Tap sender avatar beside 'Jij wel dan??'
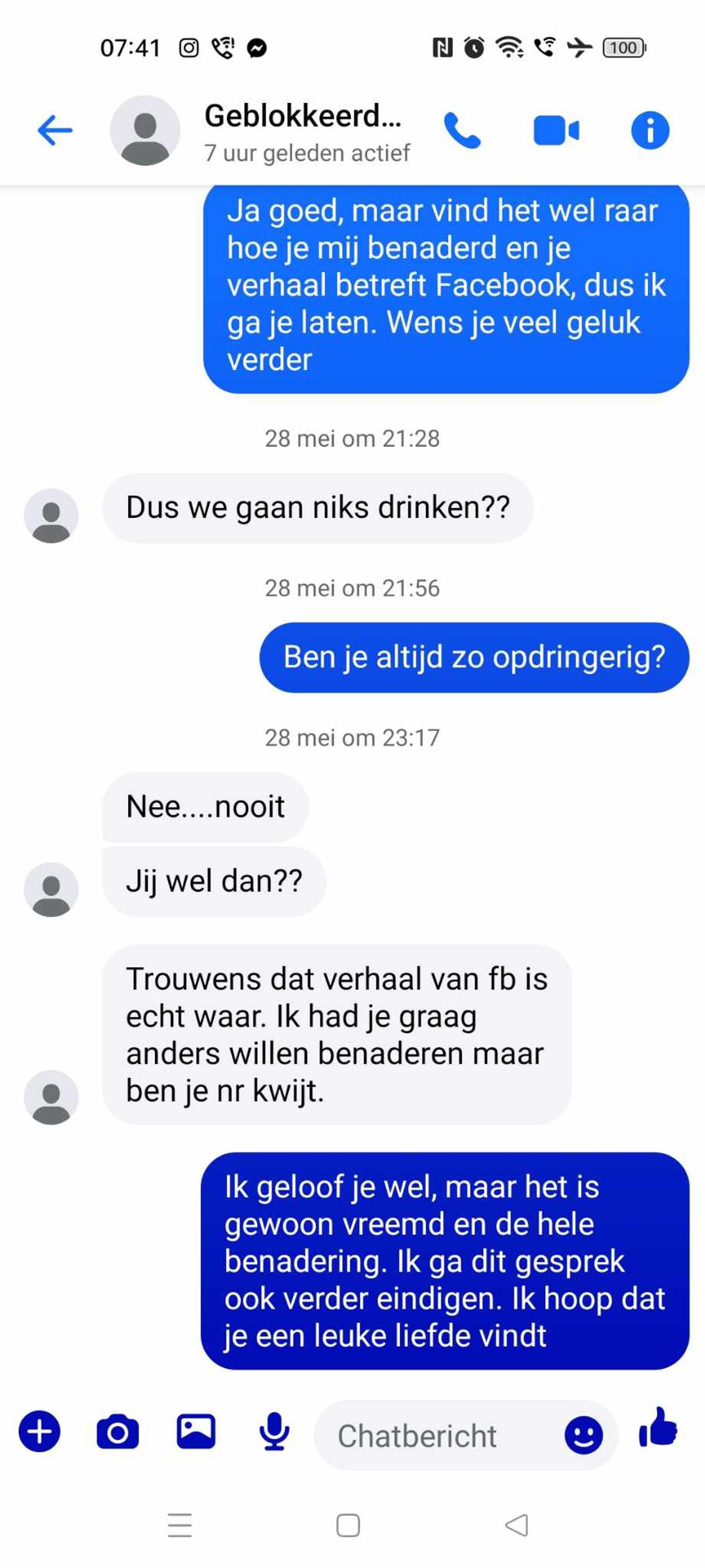705x1568 pixels. (51, 889)
